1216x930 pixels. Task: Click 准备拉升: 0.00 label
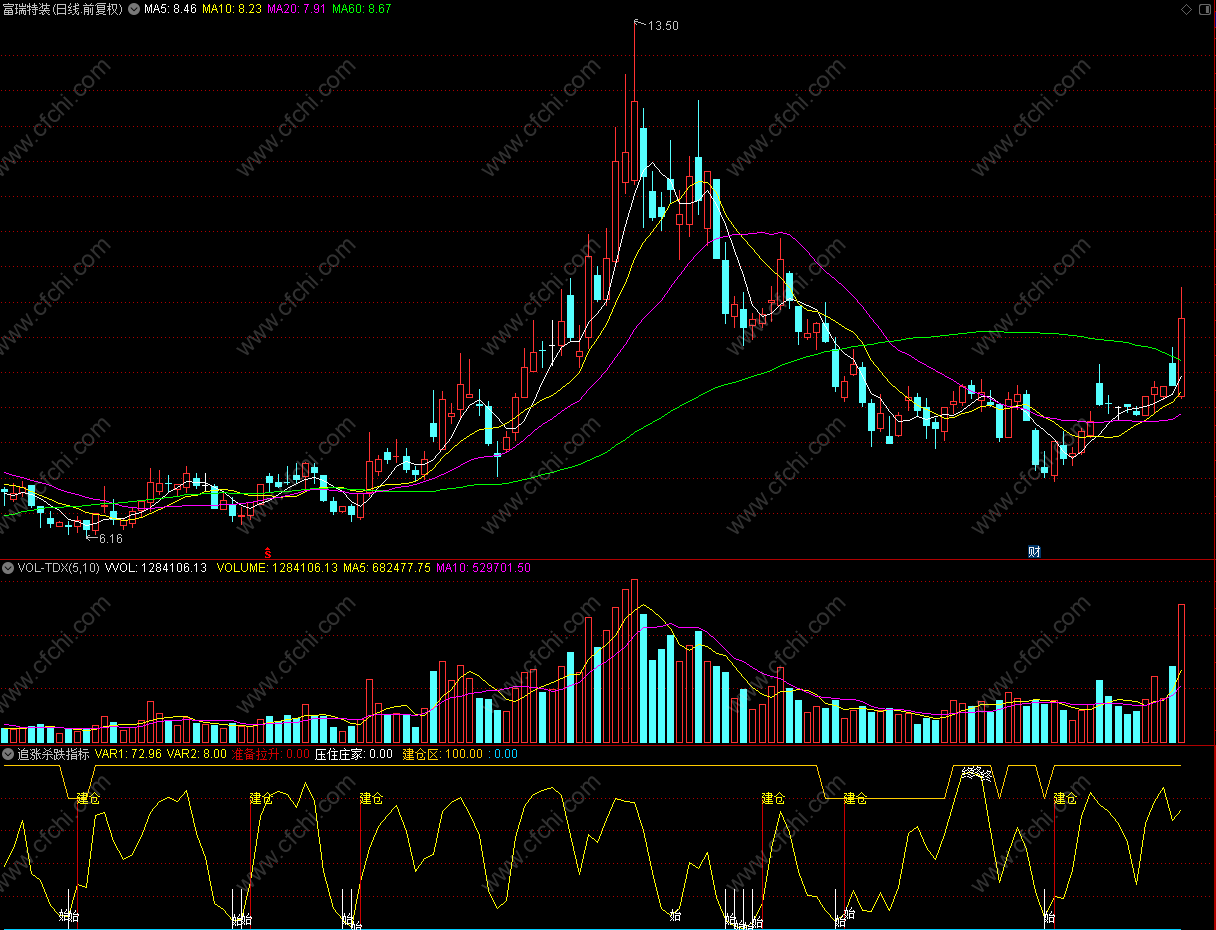coord(271,754)
